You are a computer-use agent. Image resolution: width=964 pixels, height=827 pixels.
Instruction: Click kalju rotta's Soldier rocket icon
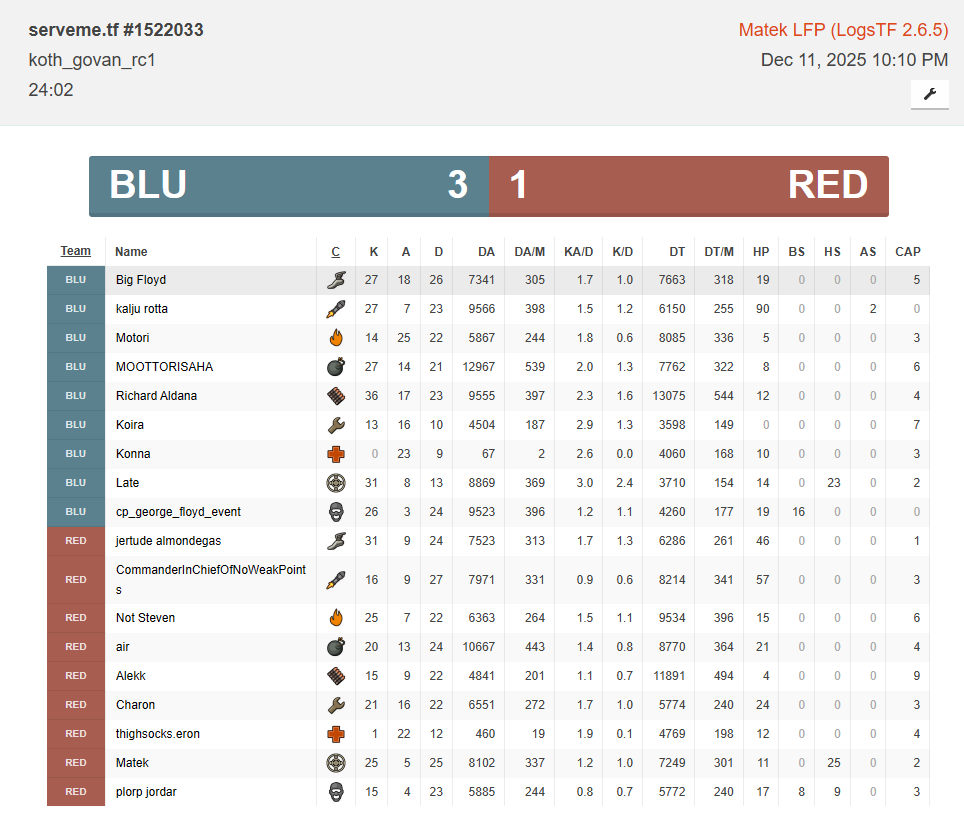pyautogui.click(x=336, y=309)
